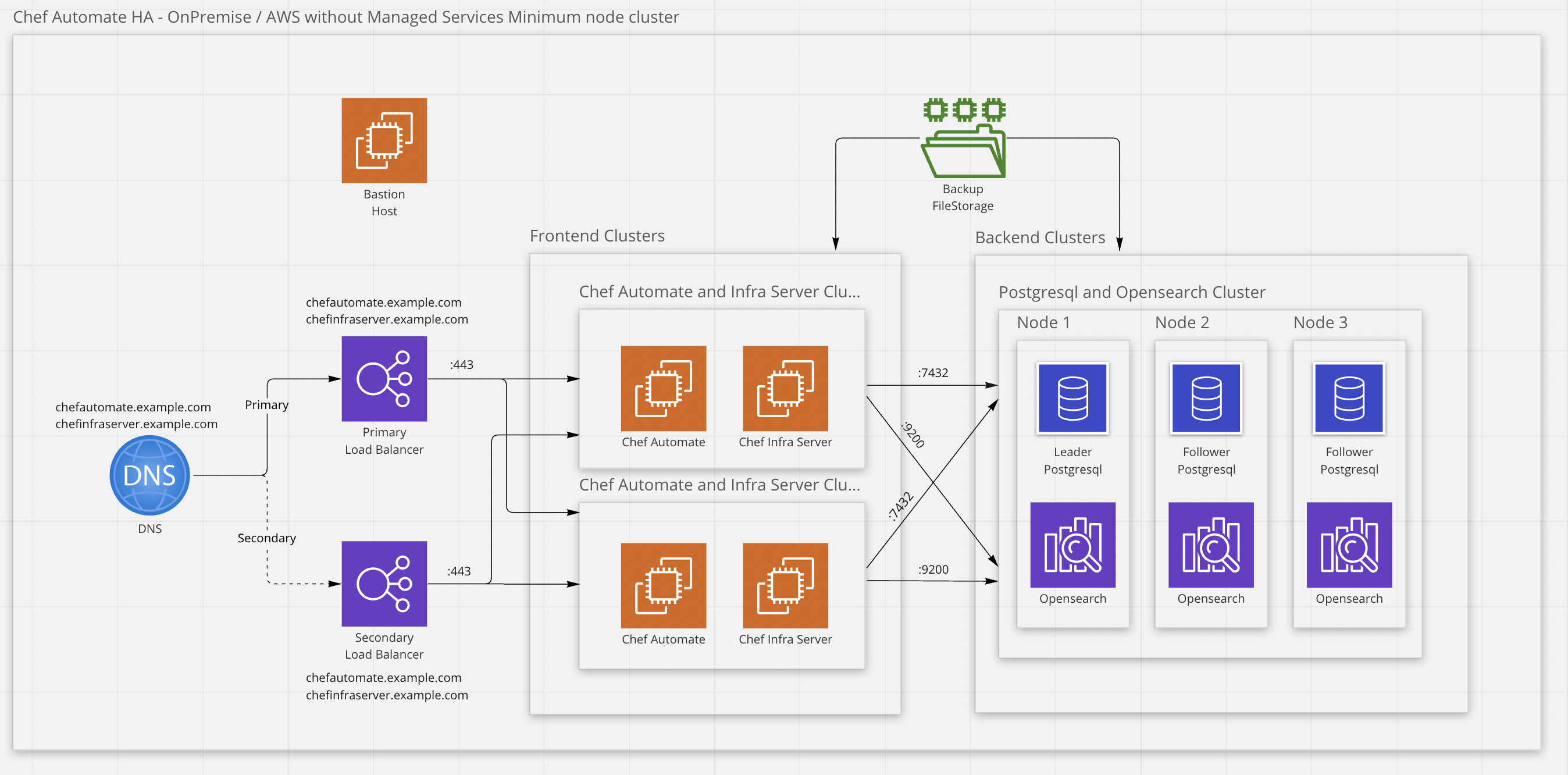Select the Node 2 Opensearch caption

coord(1211,599)
